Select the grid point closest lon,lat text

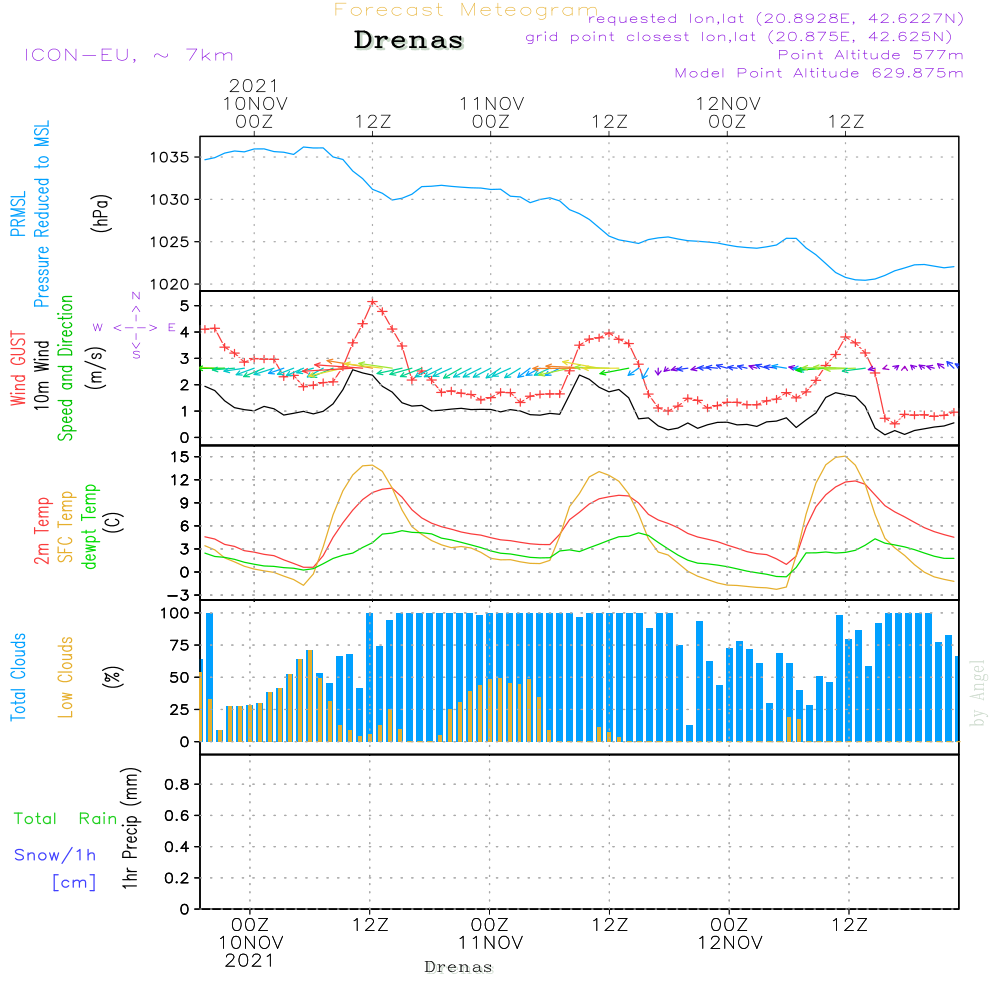coord(745,37)
